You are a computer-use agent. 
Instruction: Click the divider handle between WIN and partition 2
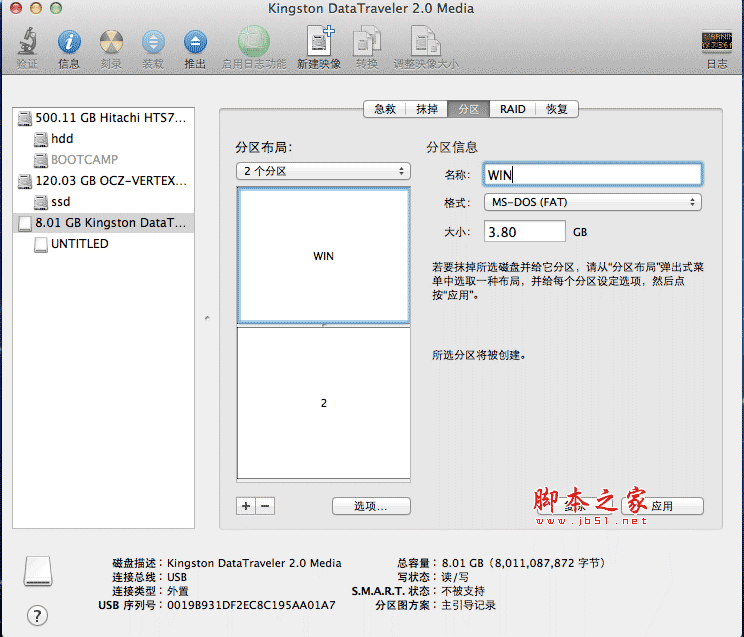point(323,326)
